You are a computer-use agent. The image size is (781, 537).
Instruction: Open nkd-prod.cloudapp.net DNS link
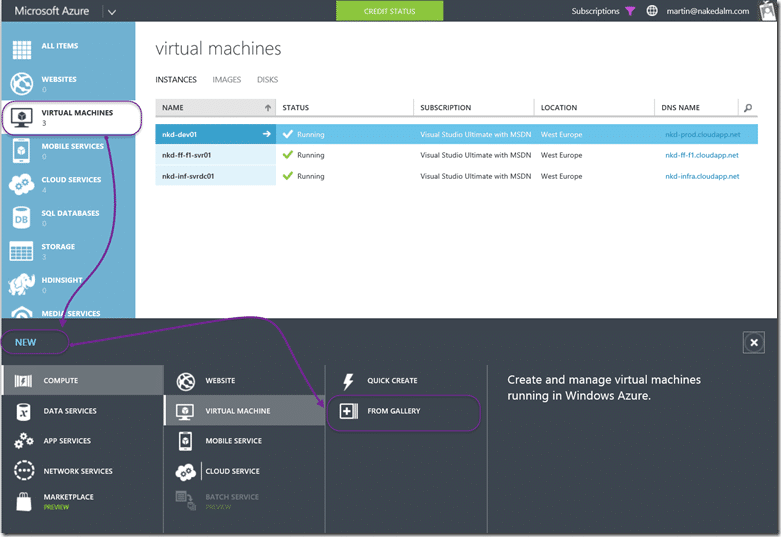[x=703, y=134]
